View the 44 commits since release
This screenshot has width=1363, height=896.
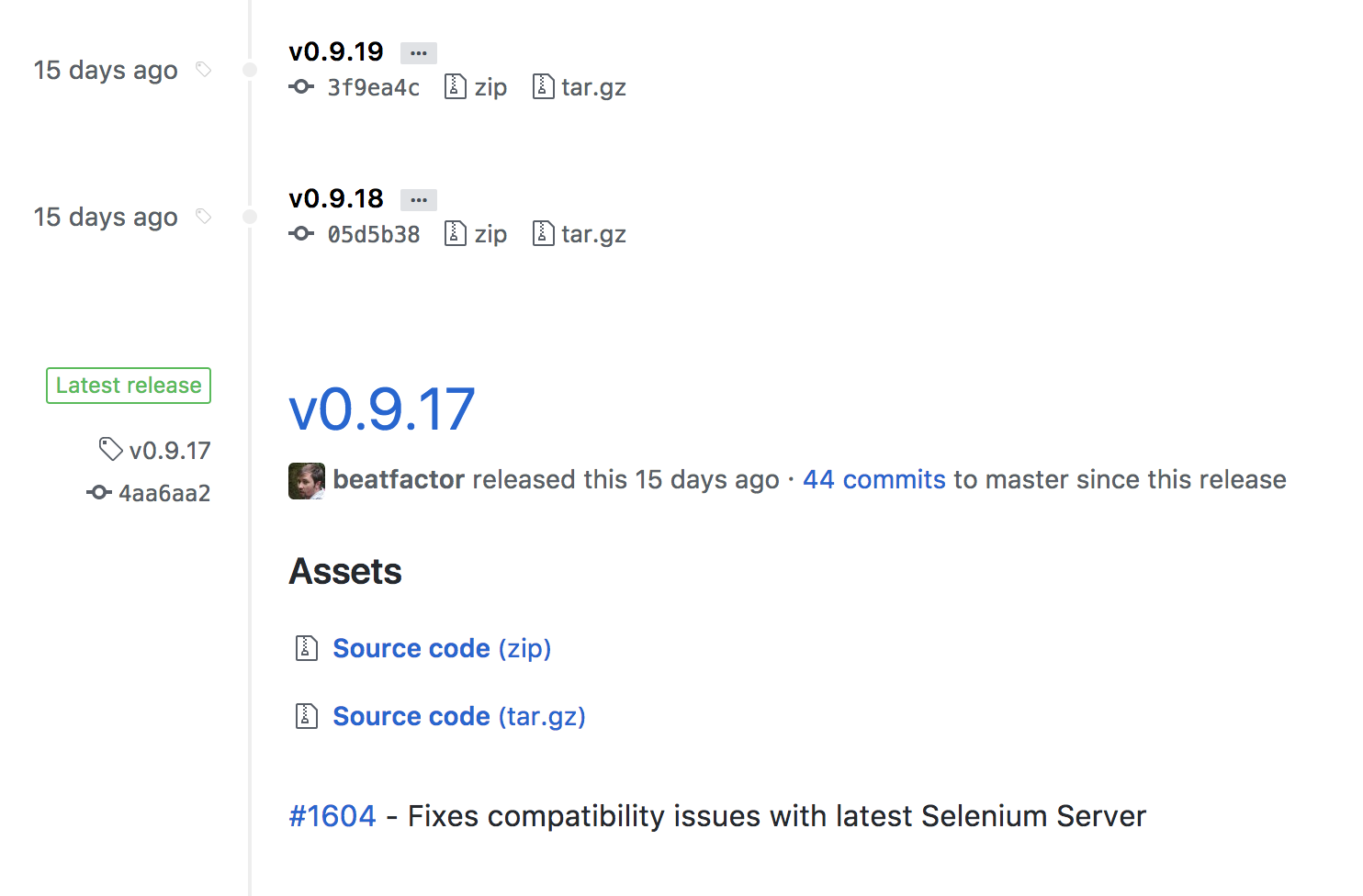point(874,480)
